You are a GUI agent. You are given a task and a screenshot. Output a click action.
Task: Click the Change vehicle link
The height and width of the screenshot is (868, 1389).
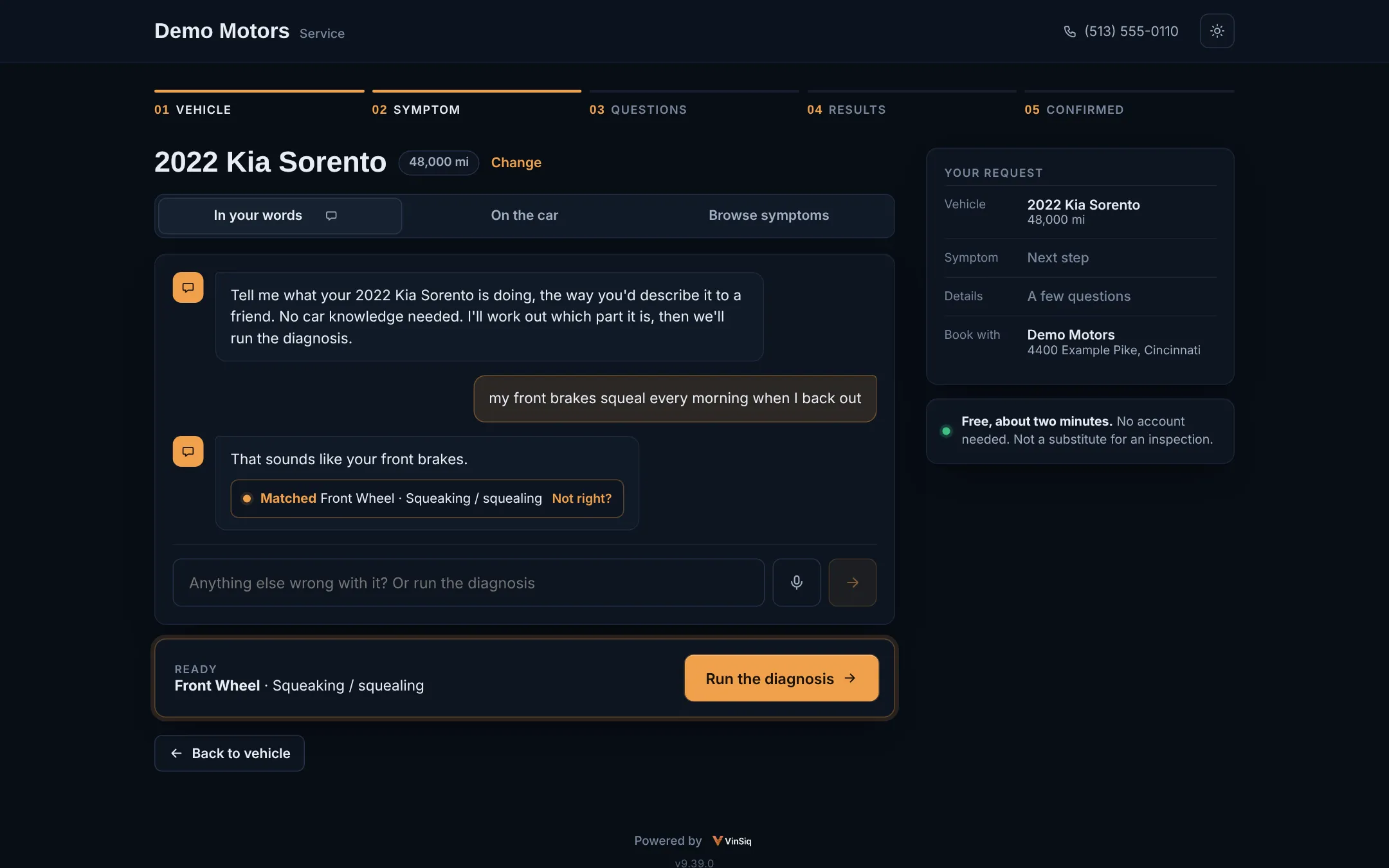(x=516, y=163)
